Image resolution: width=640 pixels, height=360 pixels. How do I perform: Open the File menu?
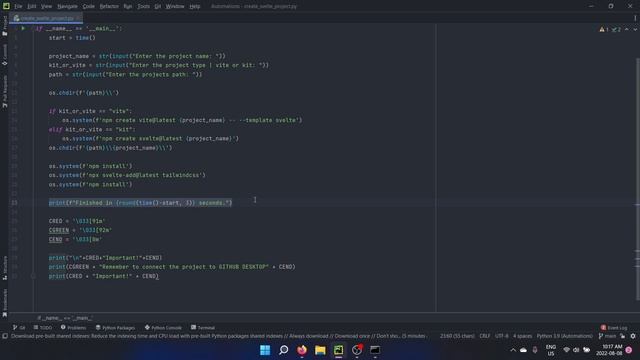(18, 6)
